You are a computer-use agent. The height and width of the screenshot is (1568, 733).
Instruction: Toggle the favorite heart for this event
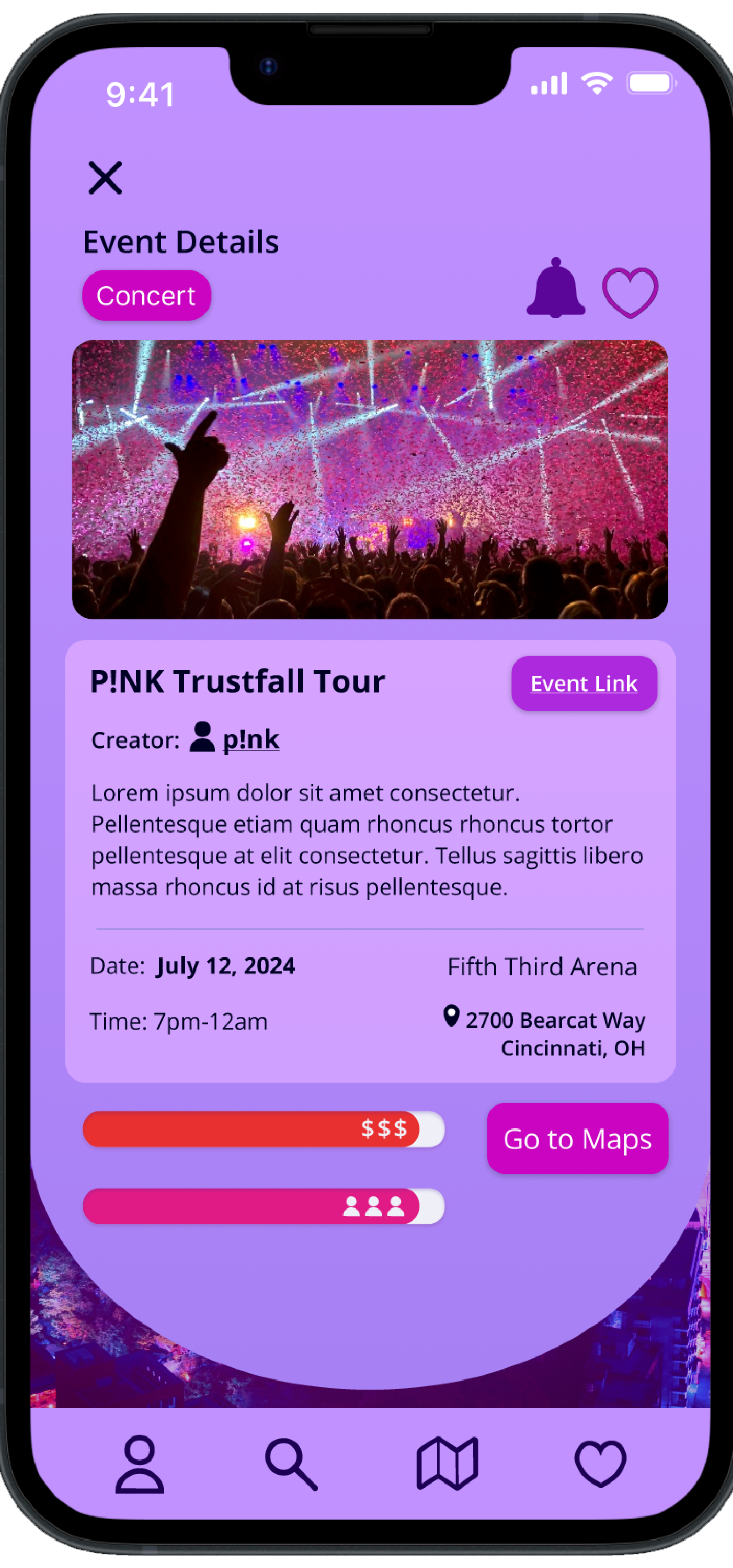click(x=629, y=292)
